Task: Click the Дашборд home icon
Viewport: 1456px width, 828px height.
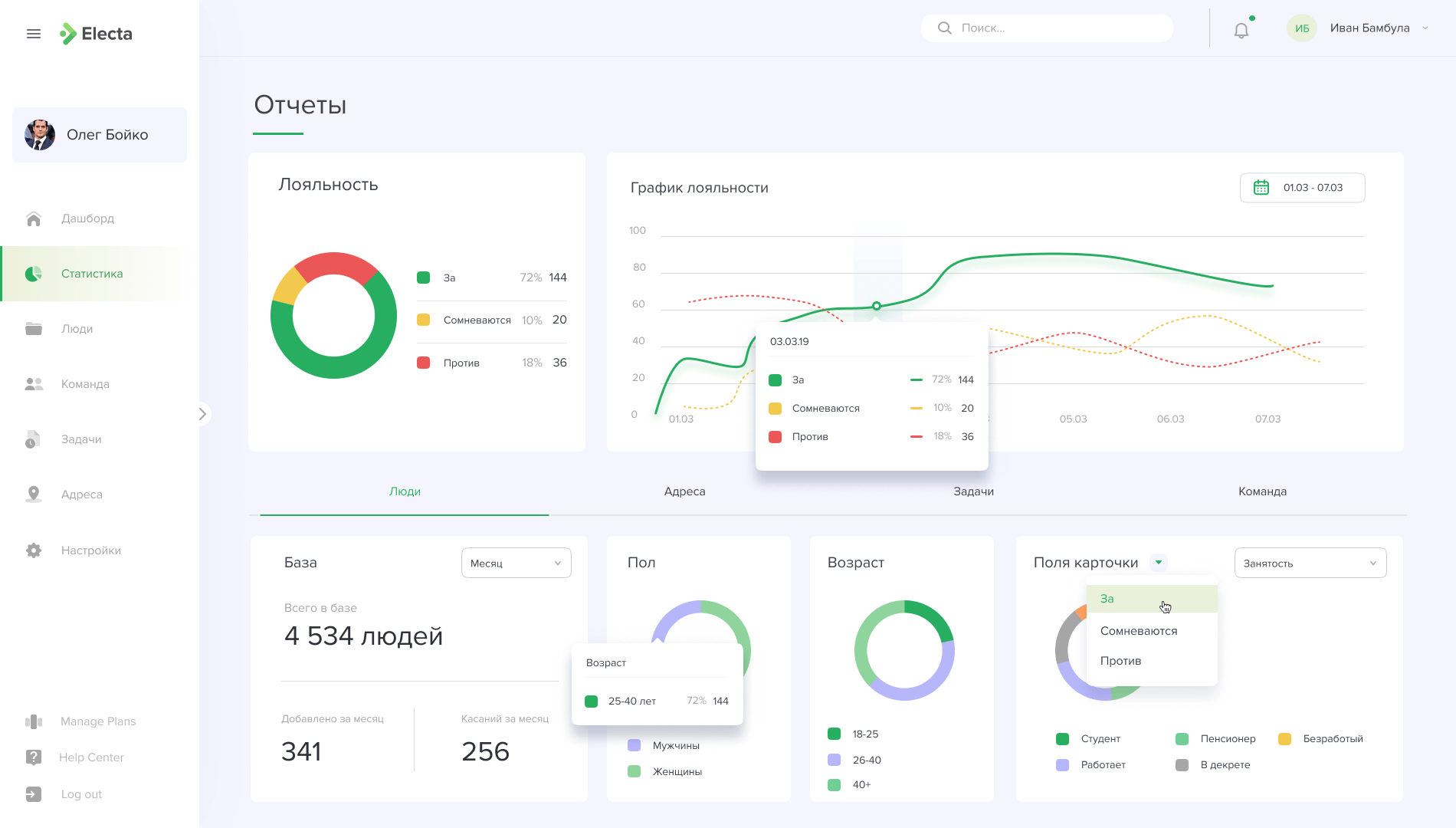Action: coord(34,219)
